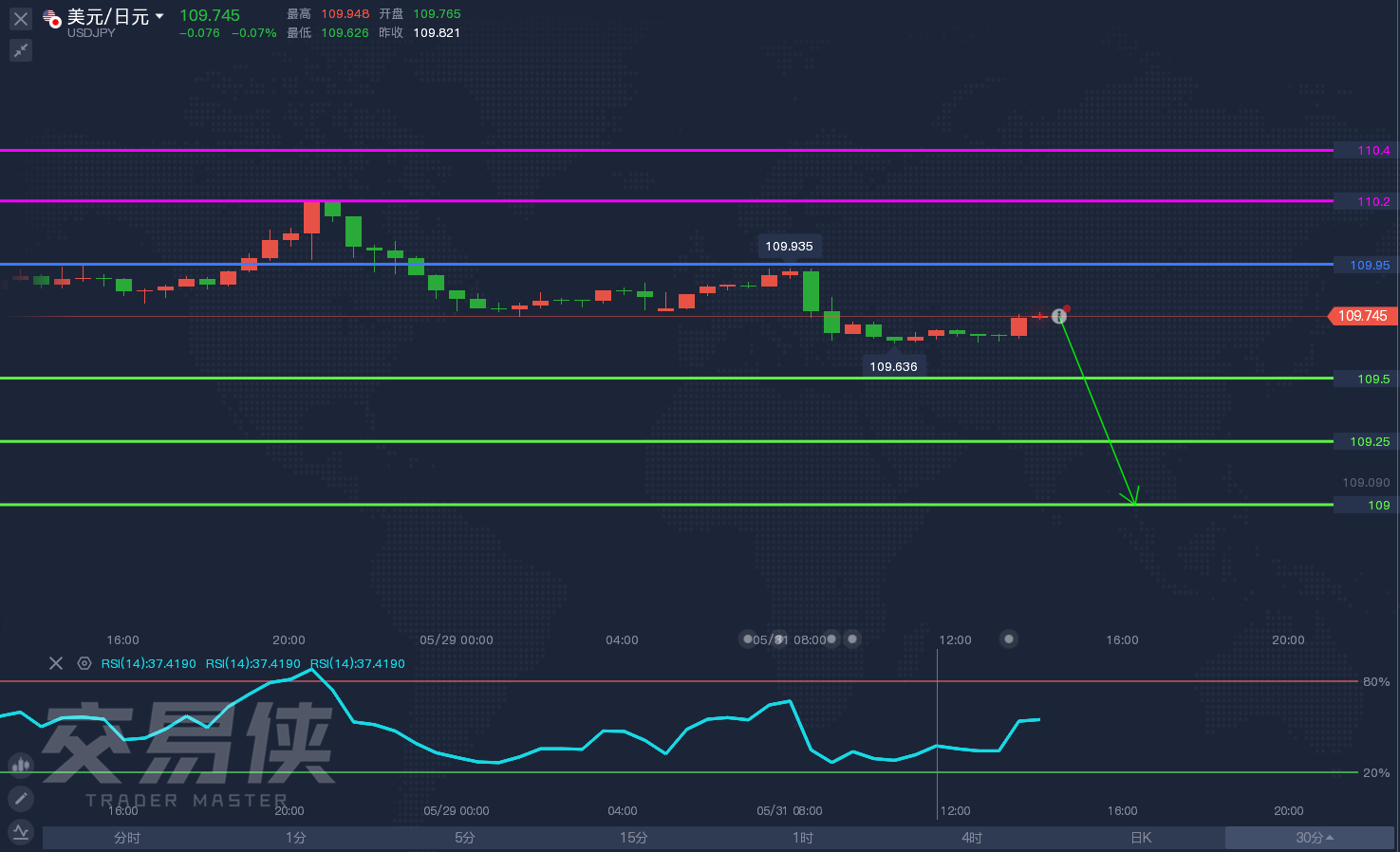This screenshot has height=852, width=1400.
Task: Select the 15分 timeframe
Action: tap(634, 838)
